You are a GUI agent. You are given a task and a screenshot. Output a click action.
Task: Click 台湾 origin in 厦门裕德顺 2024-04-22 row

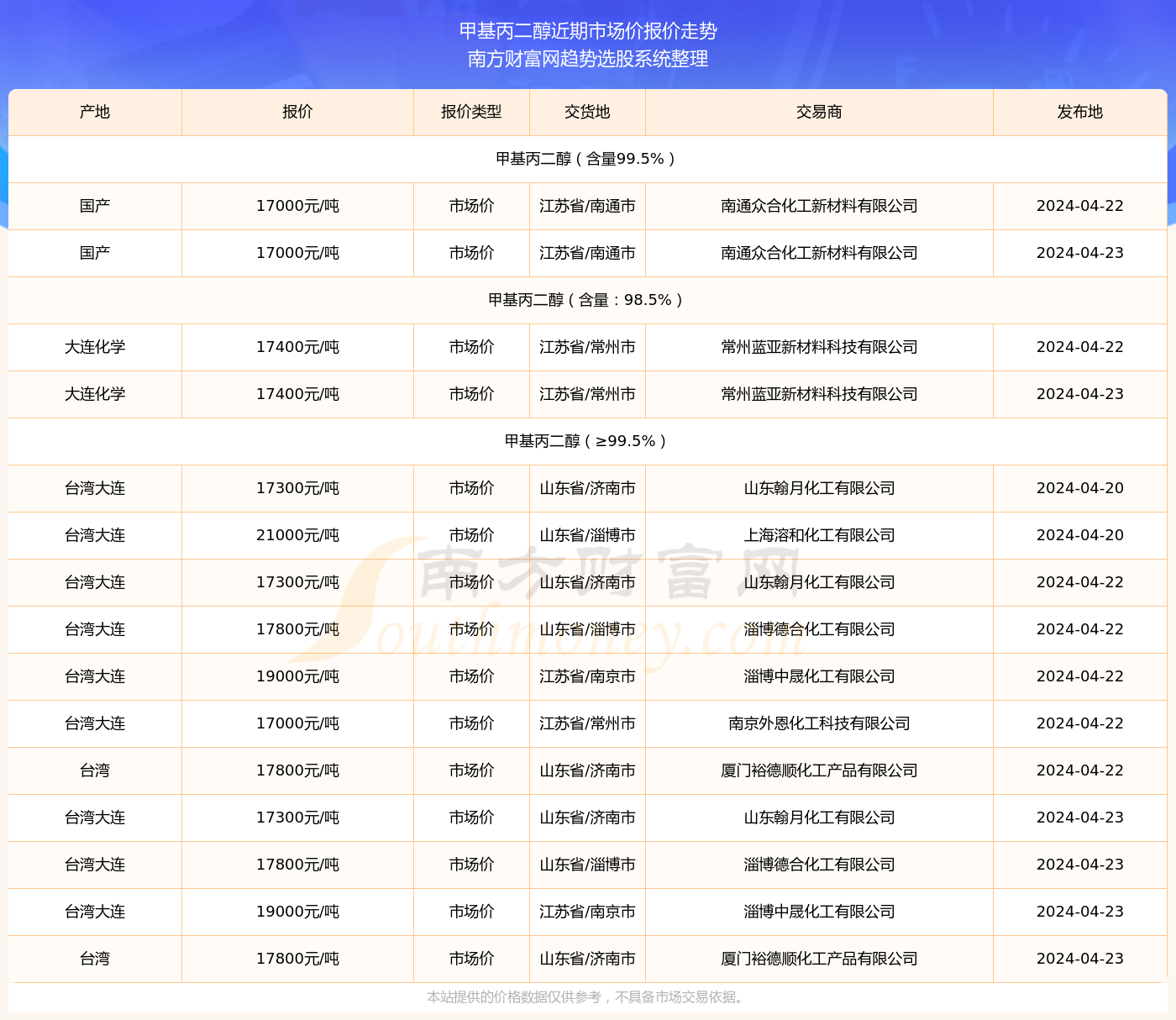click(95, 770)
